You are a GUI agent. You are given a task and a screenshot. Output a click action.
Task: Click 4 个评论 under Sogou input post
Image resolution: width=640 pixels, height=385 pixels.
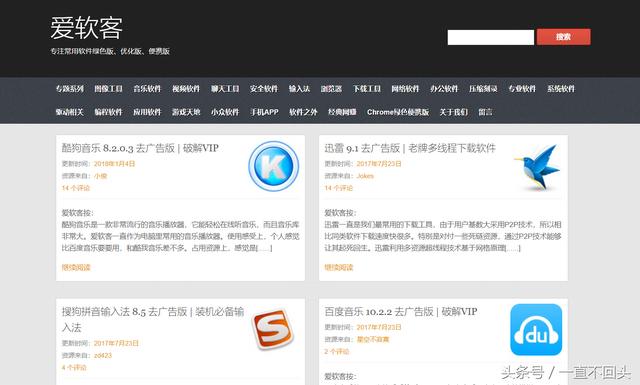coord(74,367)
